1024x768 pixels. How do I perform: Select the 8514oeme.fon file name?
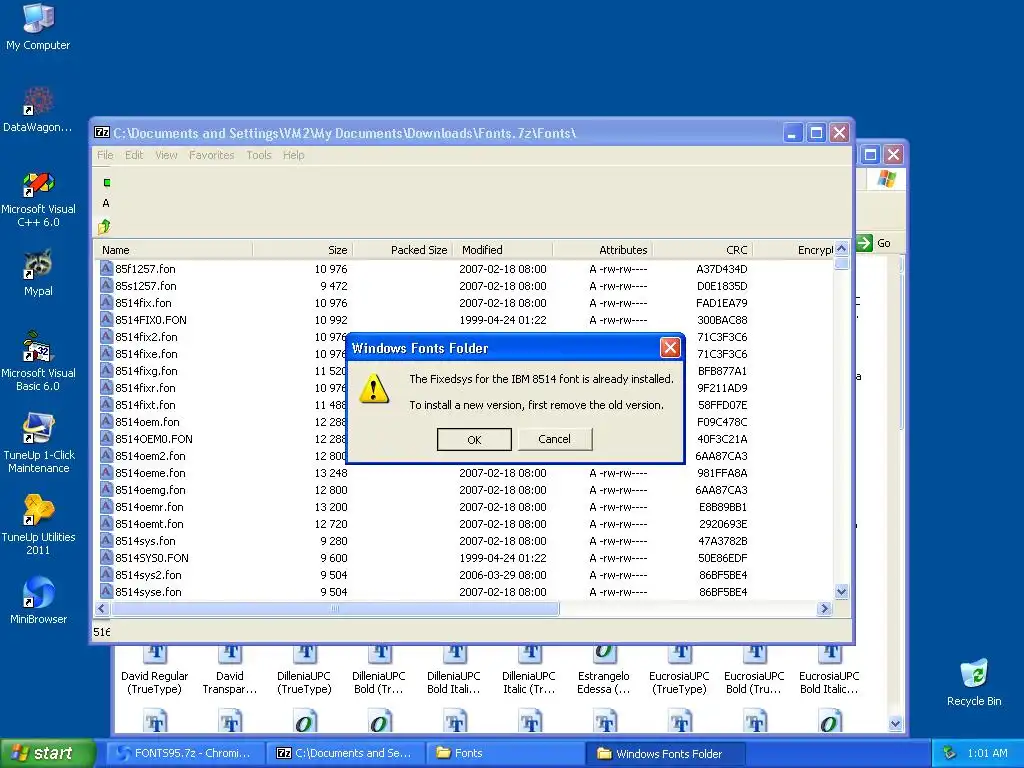click(150, 473)
